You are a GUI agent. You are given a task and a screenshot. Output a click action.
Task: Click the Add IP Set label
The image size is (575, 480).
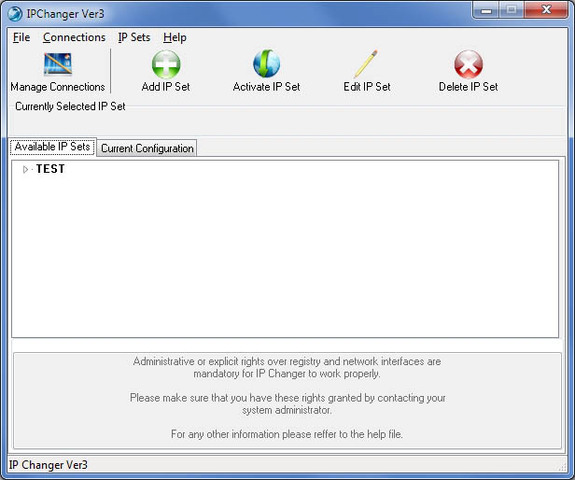166,87
